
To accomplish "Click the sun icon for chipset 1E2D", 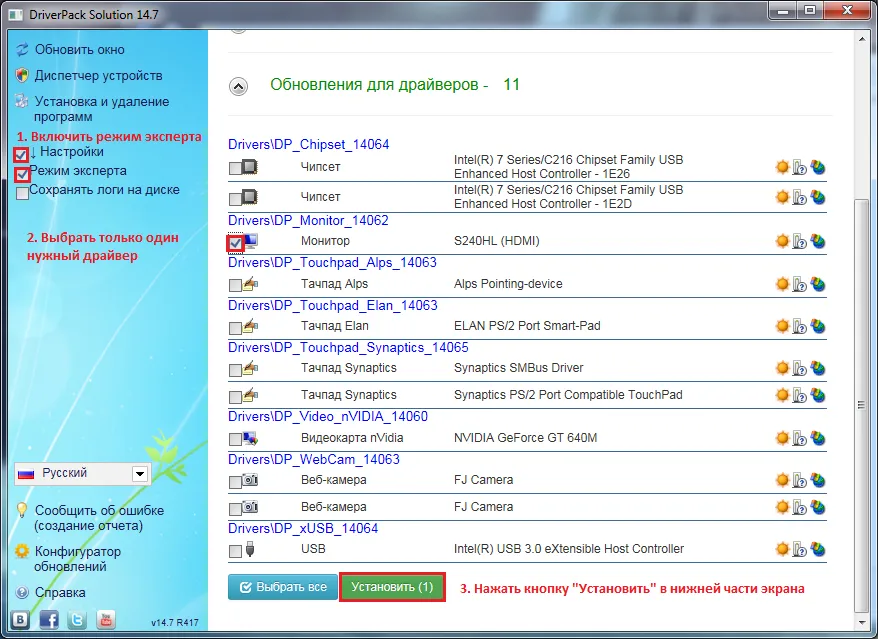I will (782, 197).
